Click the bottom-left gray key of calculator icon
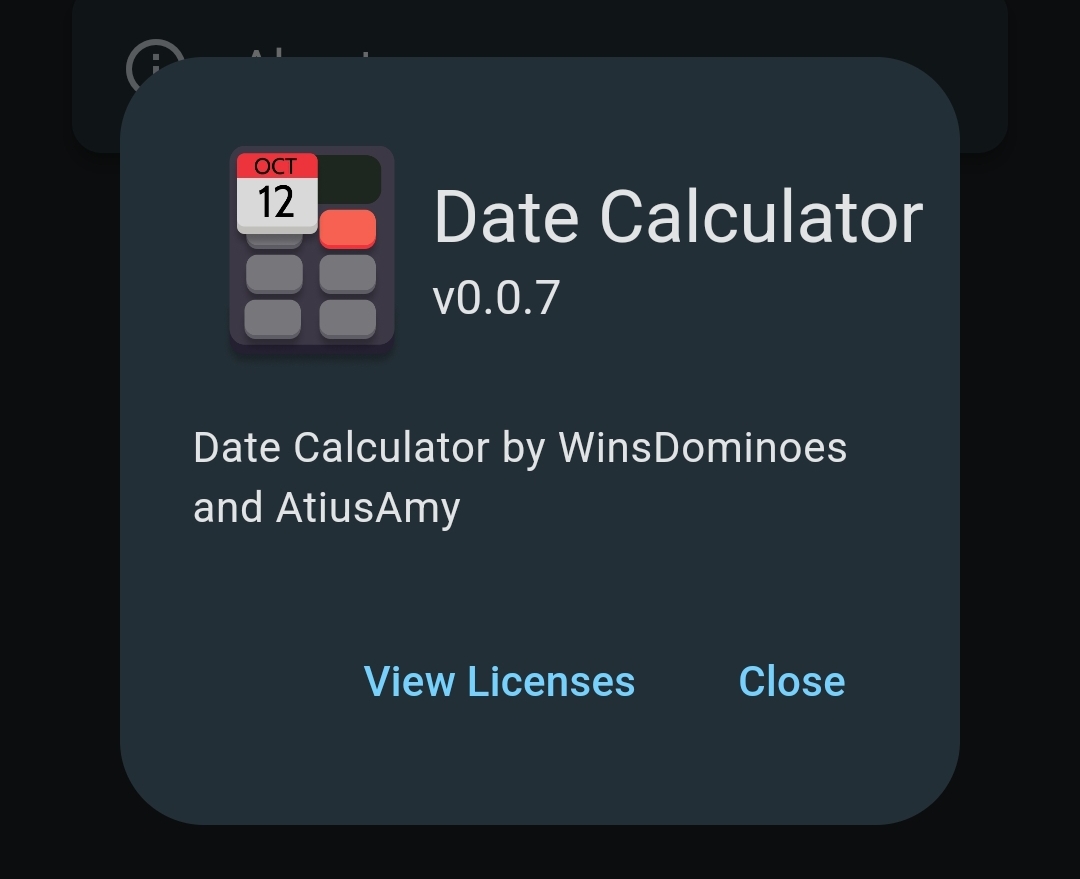 (x=273, y=319)
